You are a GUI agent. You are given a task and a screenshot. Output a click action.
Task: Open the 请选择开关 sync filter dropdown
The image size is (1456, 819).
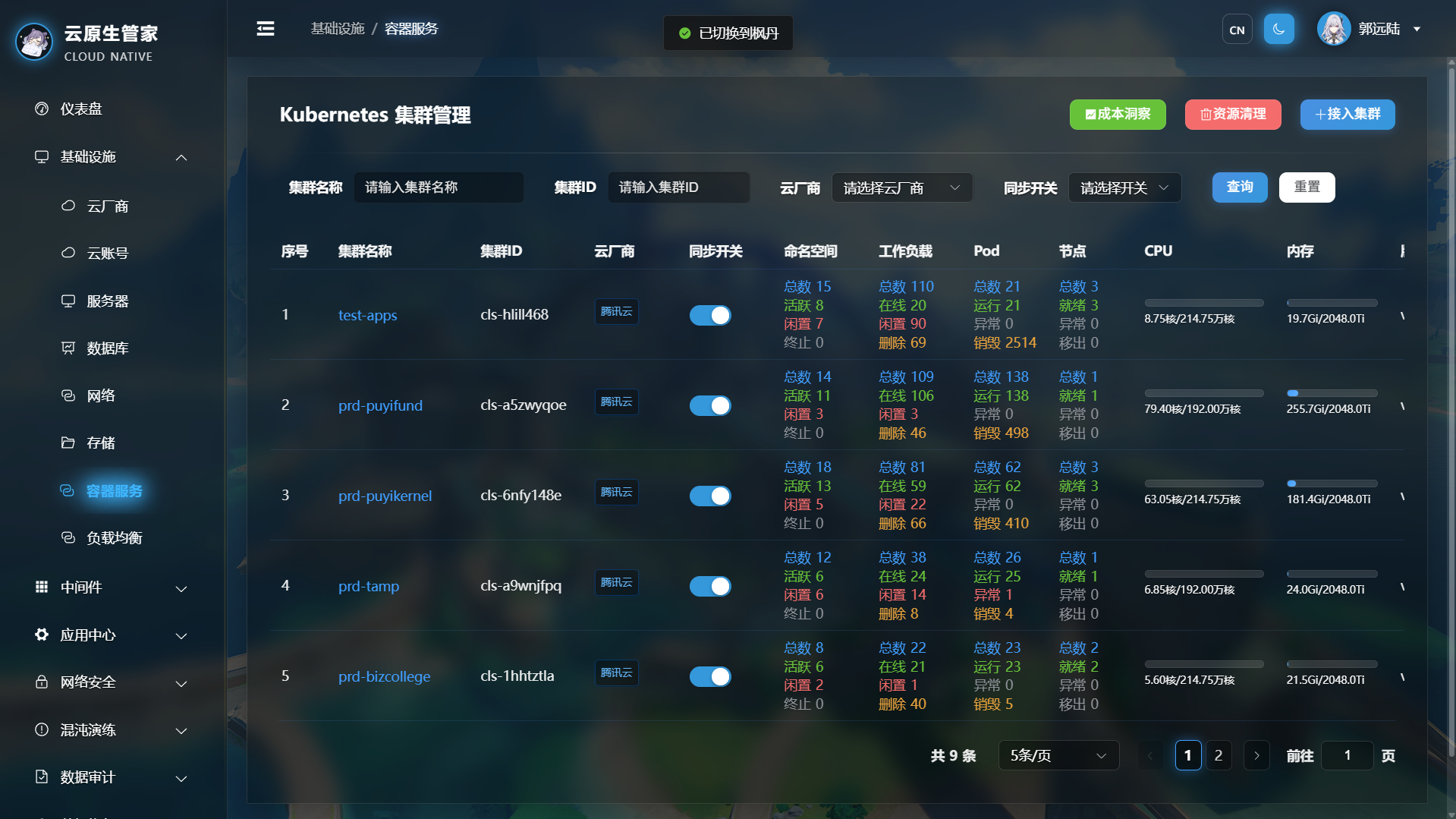coord(1124,187)
